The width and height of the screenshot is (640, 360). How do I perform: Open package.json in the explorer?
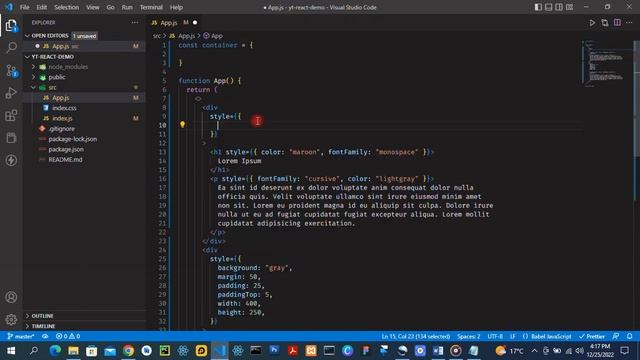66,149
